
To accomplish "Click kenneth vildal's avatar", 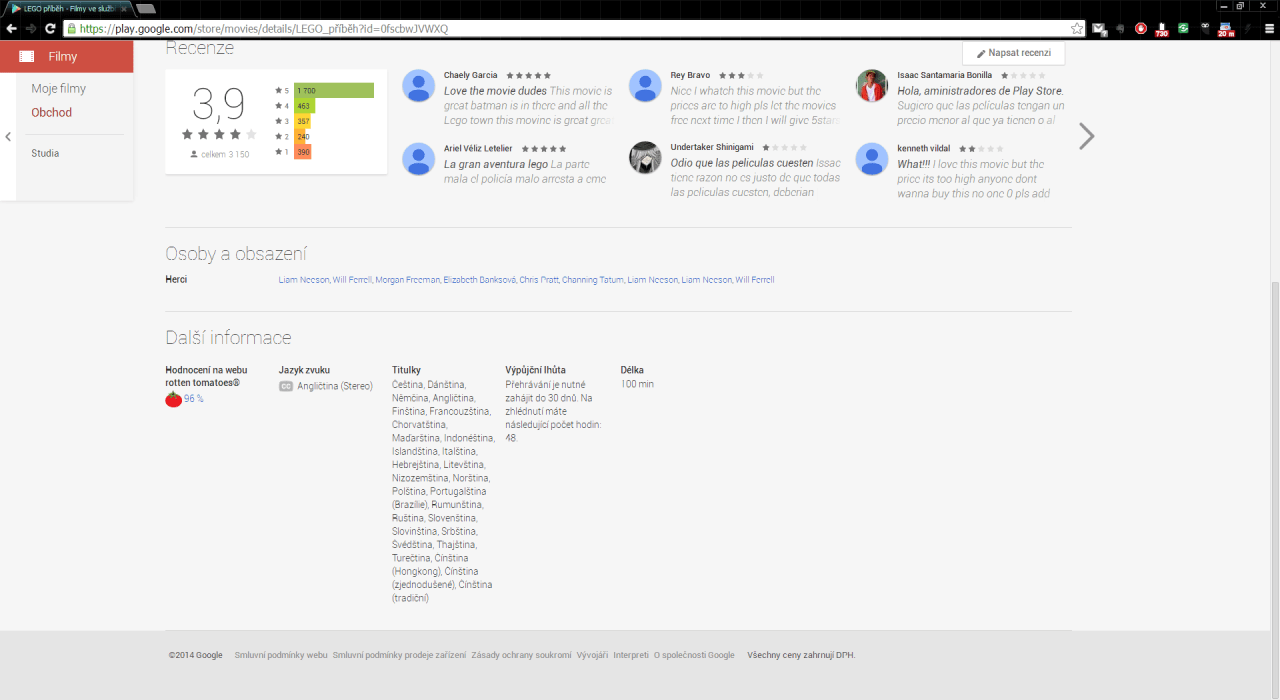I will coord(872,158).
